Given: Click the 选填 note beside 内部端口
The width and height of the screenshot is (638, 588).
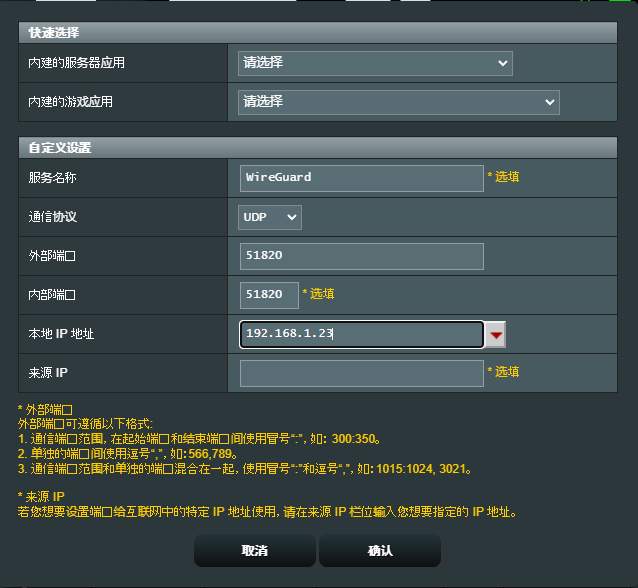Looking at the screenshot, I should 318,294.
